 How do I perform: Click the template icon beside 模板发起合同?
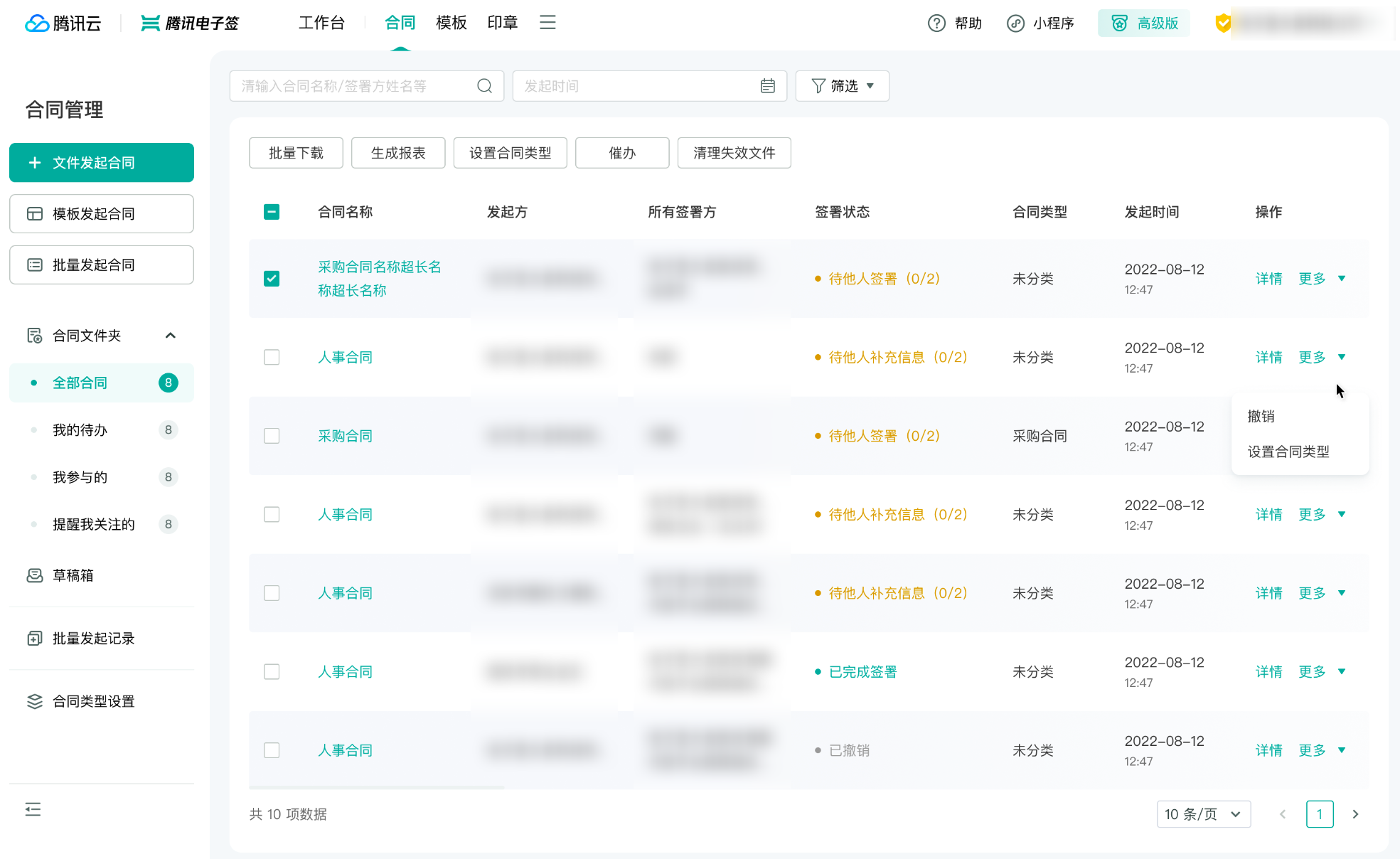(x=35, y=214)
